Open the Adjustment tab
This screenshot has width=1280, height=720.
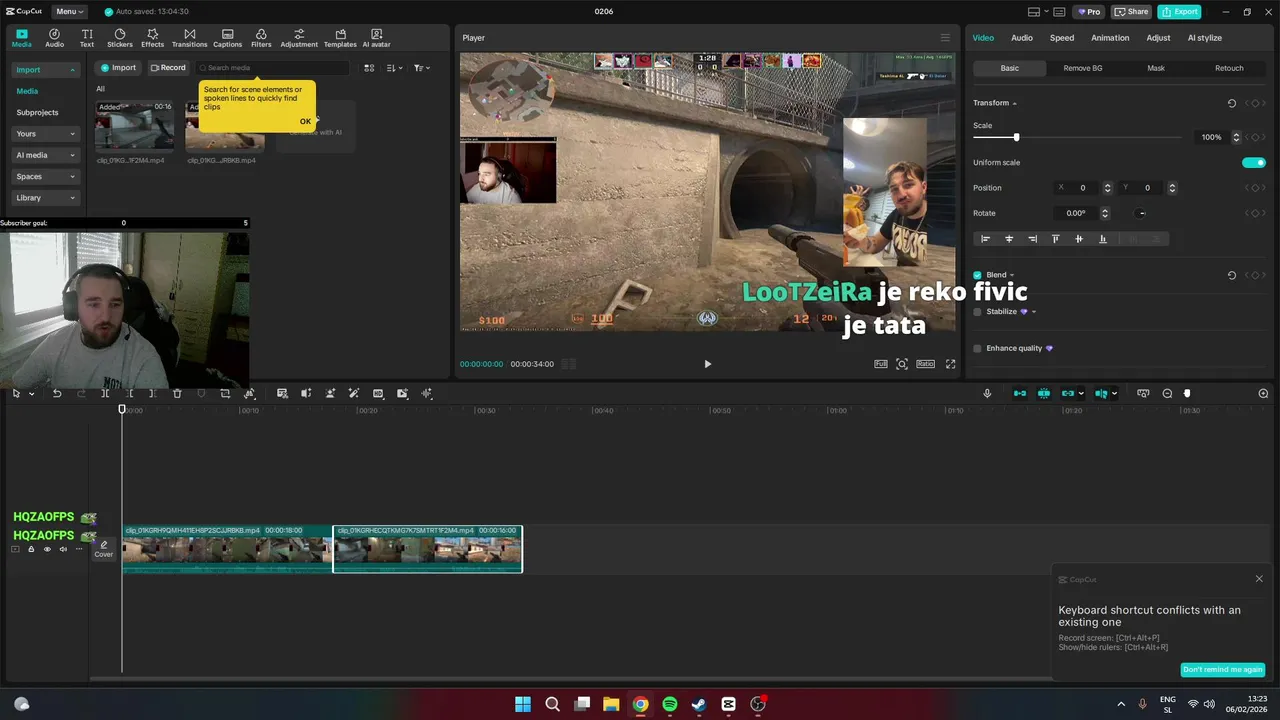(299, 38)
